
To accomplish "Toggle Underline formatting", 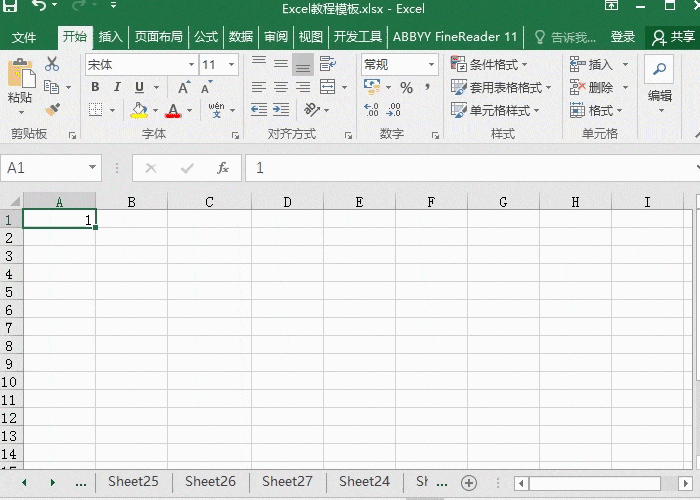I will click(139, 87).
